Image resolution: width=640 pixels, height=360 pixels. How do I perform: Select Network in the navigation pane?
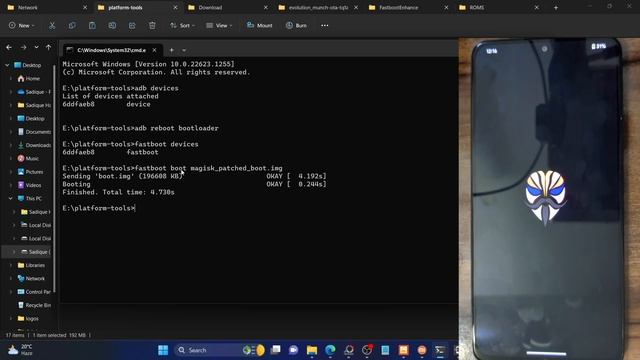click(31, 278)
